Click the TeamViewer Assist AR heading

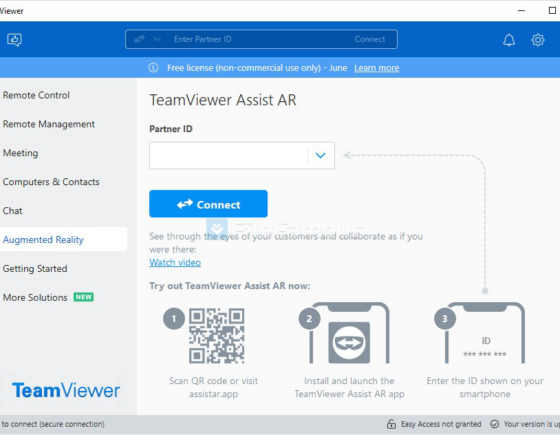point(223,100)
